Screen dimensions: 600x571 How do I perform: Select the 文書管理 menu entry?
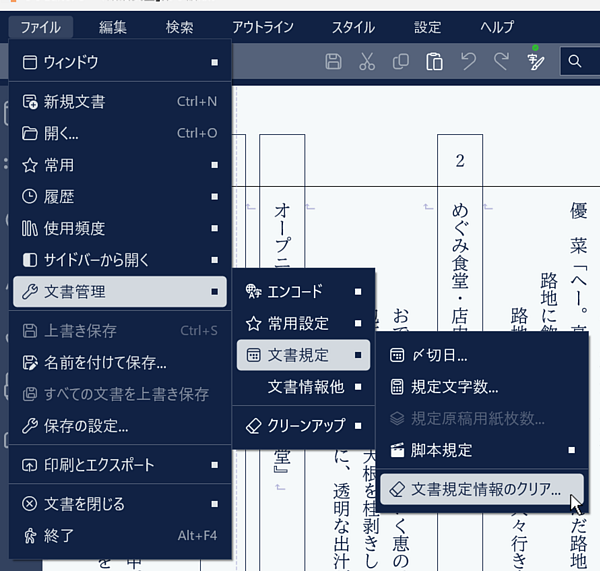tap(120, 292)
